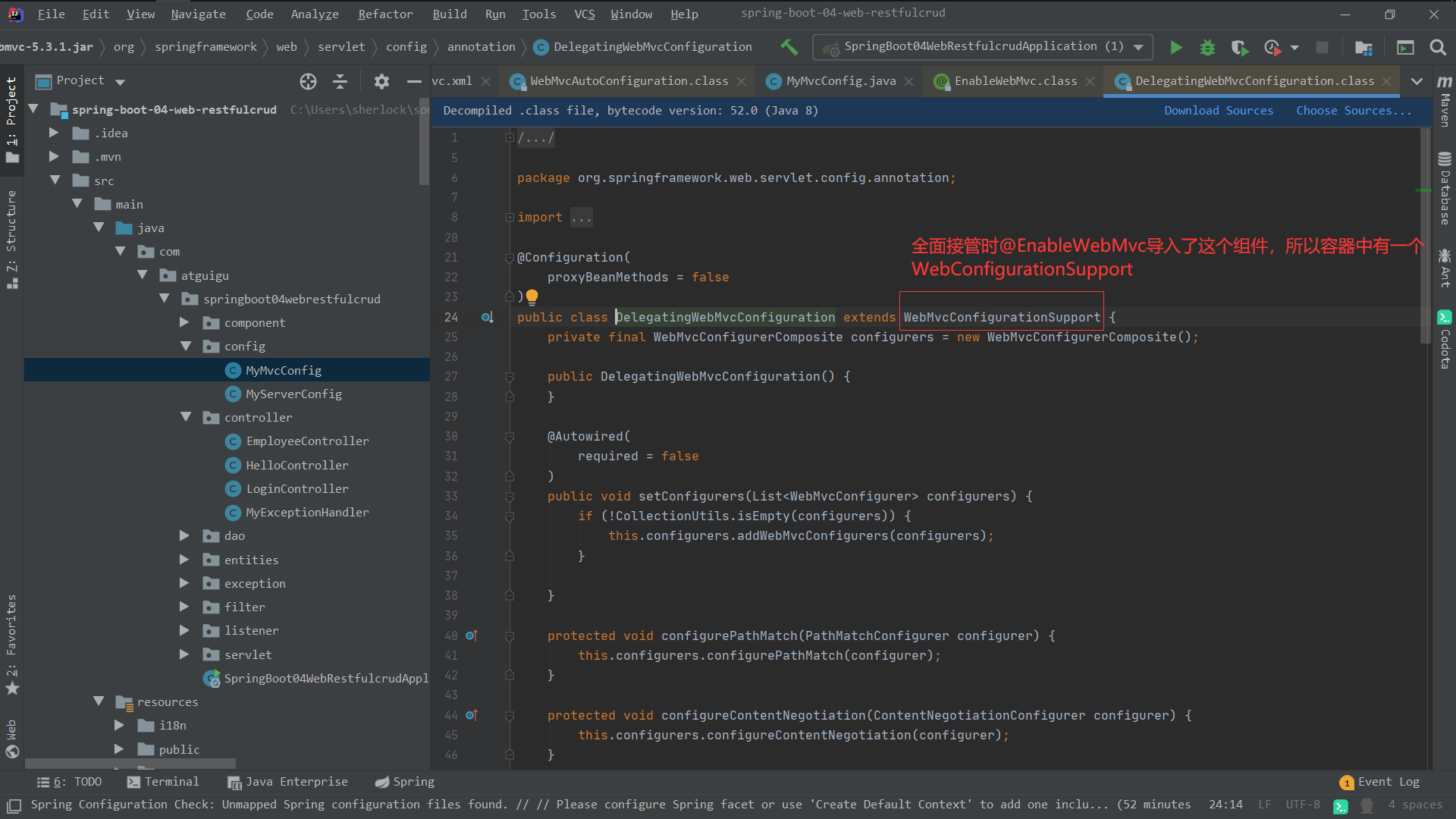This screenshot has width=1456, height=819.
Task: Run with Coverage shield icon
Action: (x=1239, y=47)
